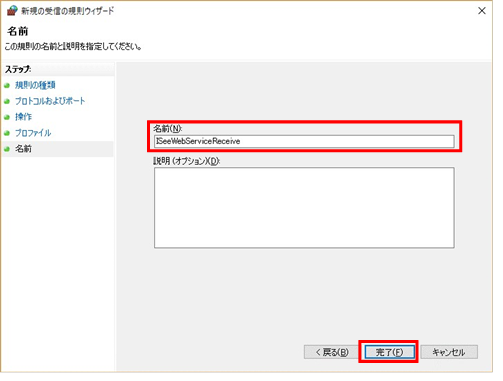Jump to the 操作 step
The height and width of the screenshot is (381, 503).
tap(23, 117)
